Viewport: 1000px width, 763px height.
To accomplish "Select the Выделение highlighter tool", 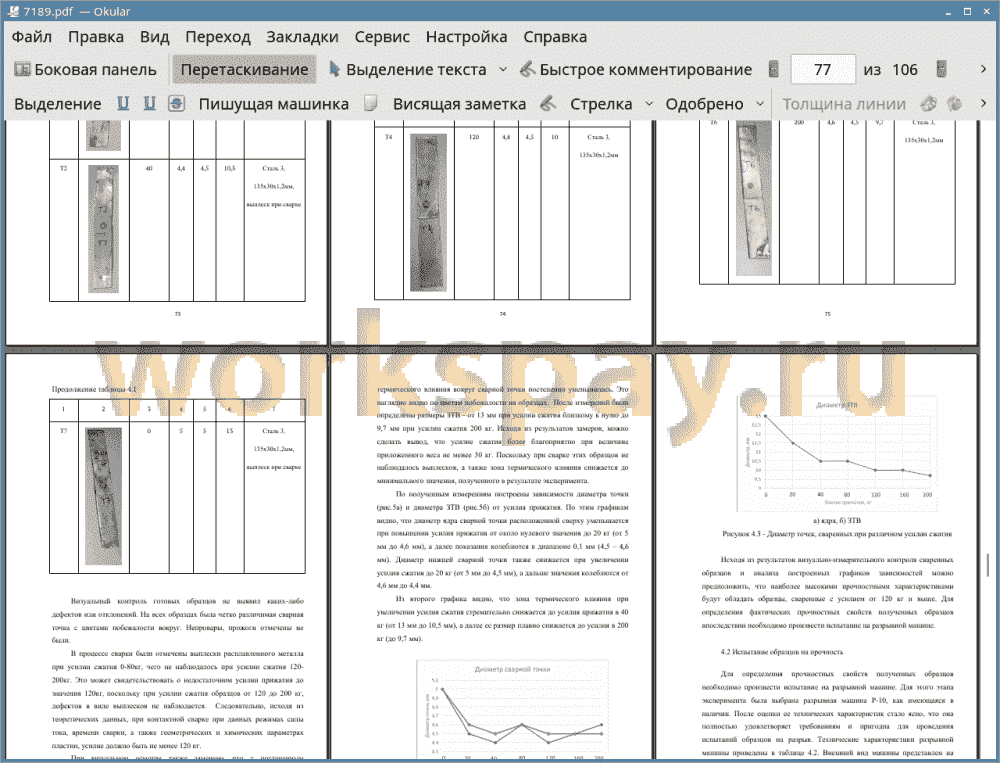I will tap(57, 104).
